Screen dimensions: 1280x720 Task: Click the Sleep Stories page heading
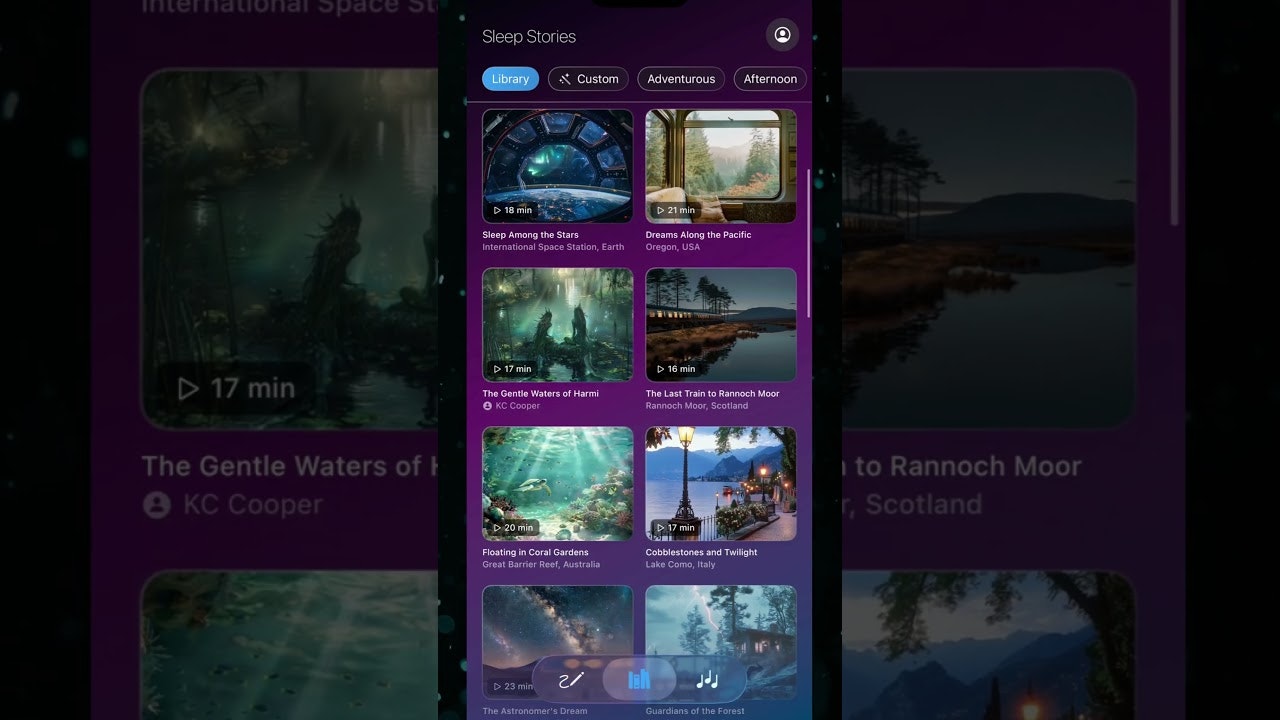point(529,37)
